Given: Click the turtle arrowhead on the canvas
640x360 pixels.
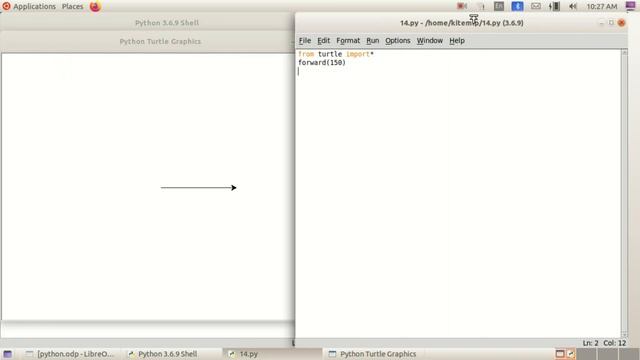Looking at the screenshot, I should (233, 188).
